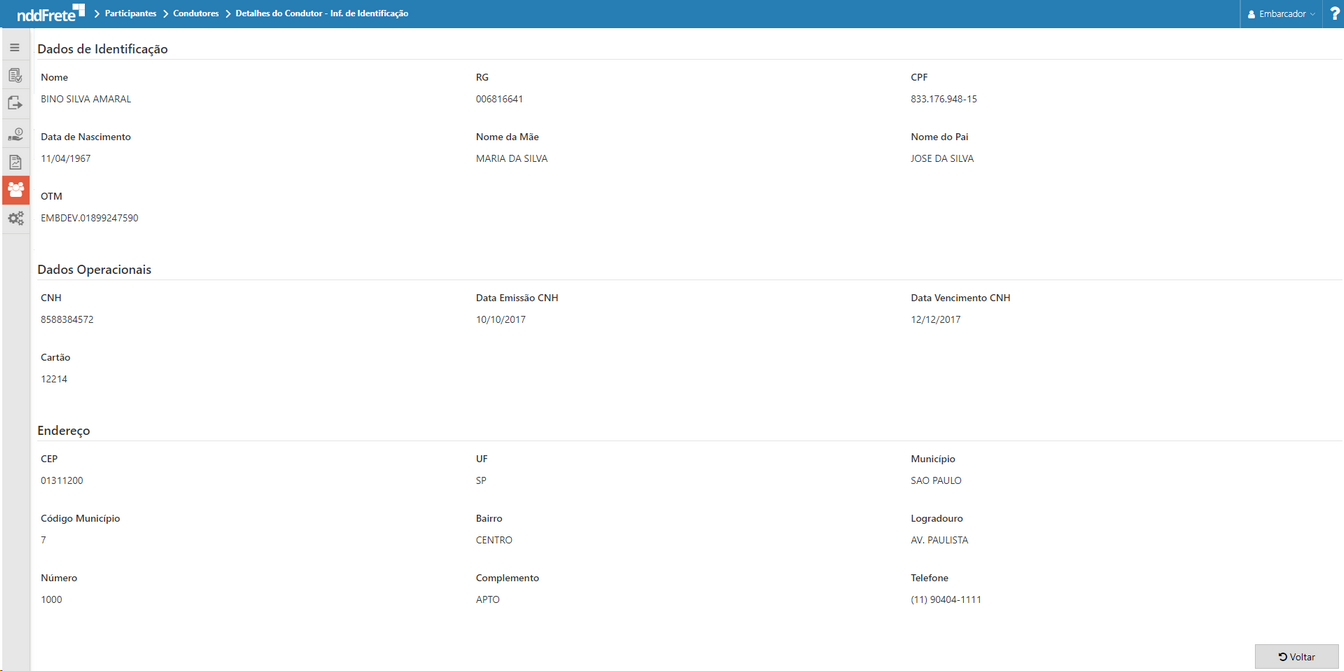Click the user profile icon next to Embarcador

(x=1250, y=14)
